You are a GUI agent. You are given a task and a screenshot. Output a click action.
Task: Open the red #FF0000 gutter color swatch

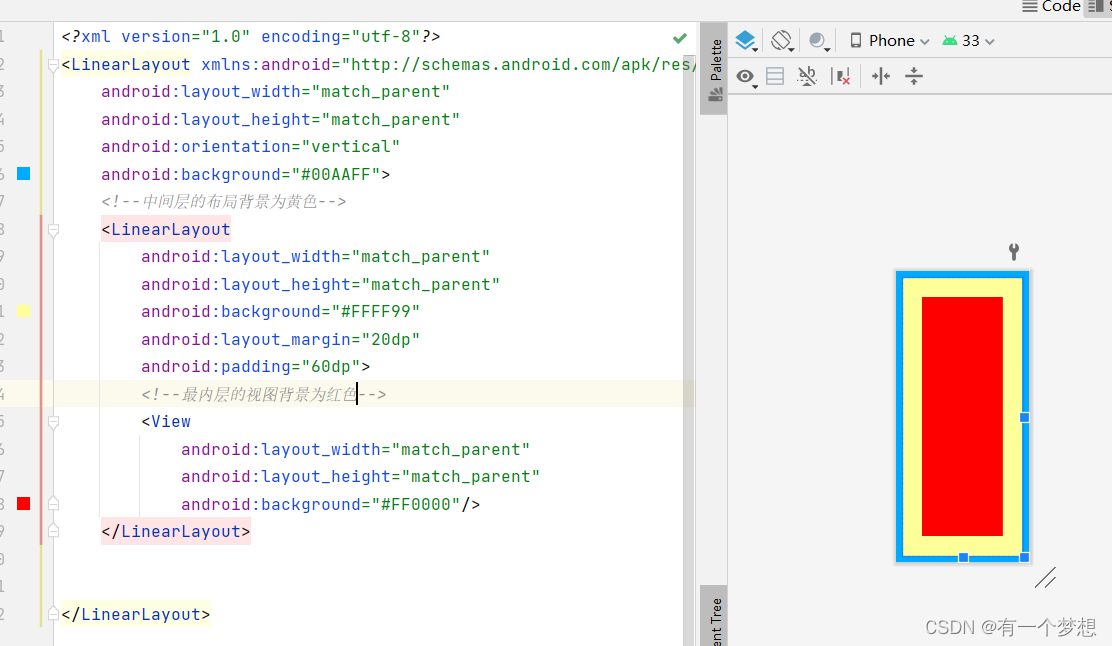(23, 503)
